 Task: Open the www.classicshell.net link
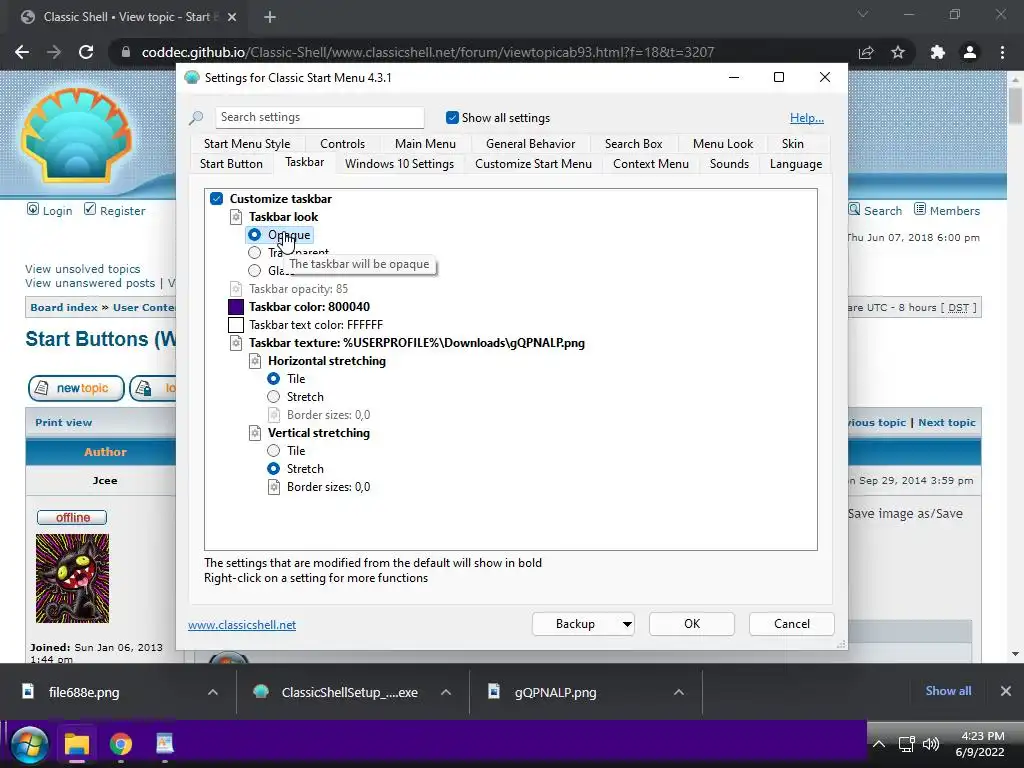[242, 625]
